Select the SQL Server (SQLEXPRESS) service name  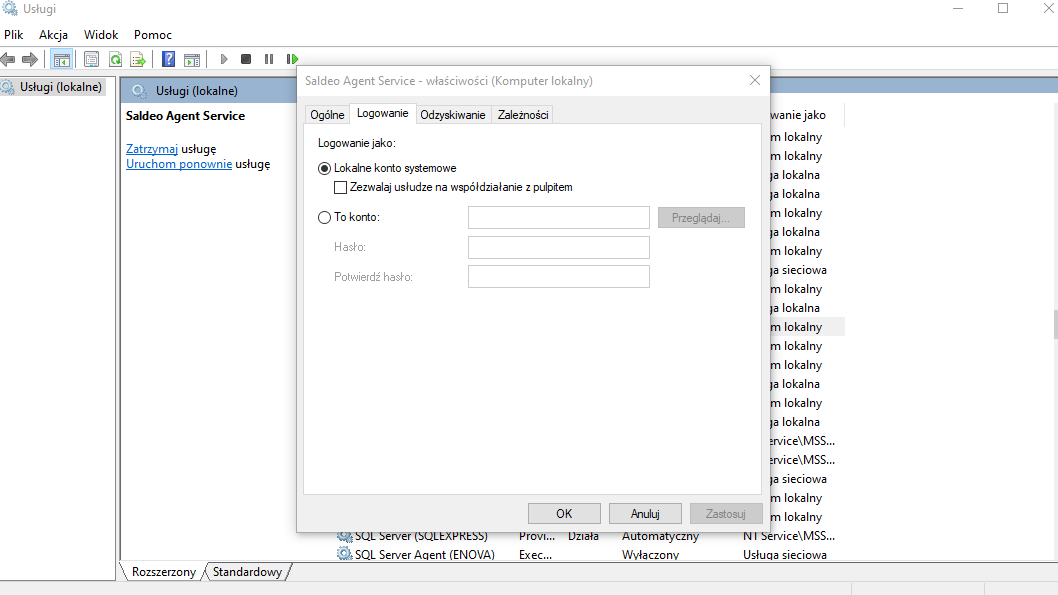[421, 536]
